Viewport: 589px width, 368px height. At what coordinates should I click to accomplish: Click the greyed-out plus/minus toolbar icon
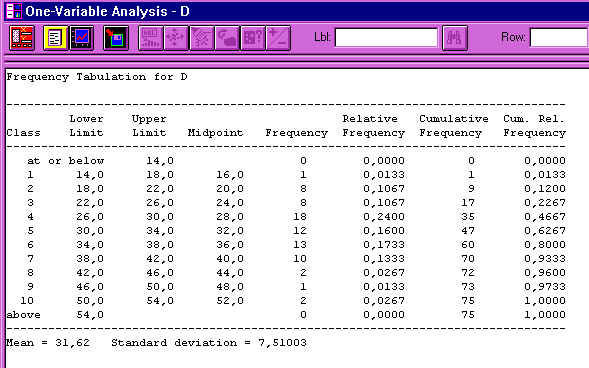(x=278, y=38)
